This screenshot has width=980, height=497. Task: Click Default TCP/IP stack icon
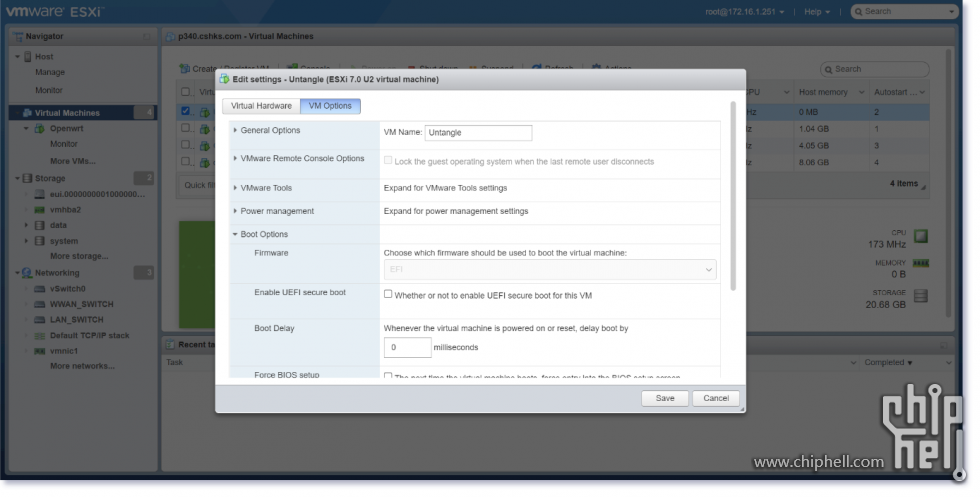click(x=39, y=336)
